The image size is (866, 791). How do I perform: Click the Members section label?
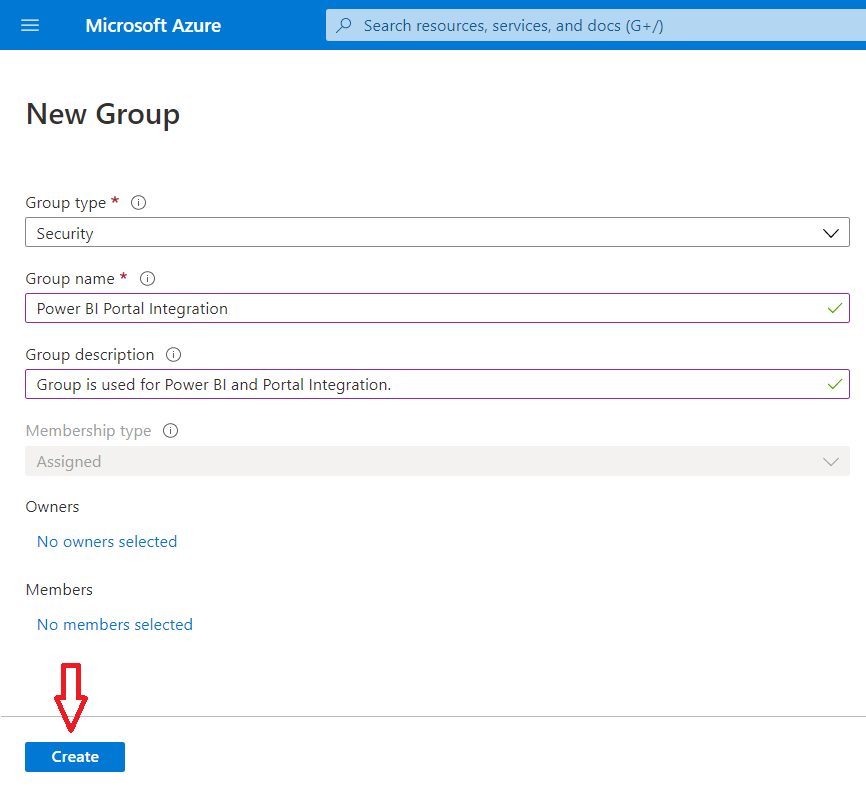point(59,590)
